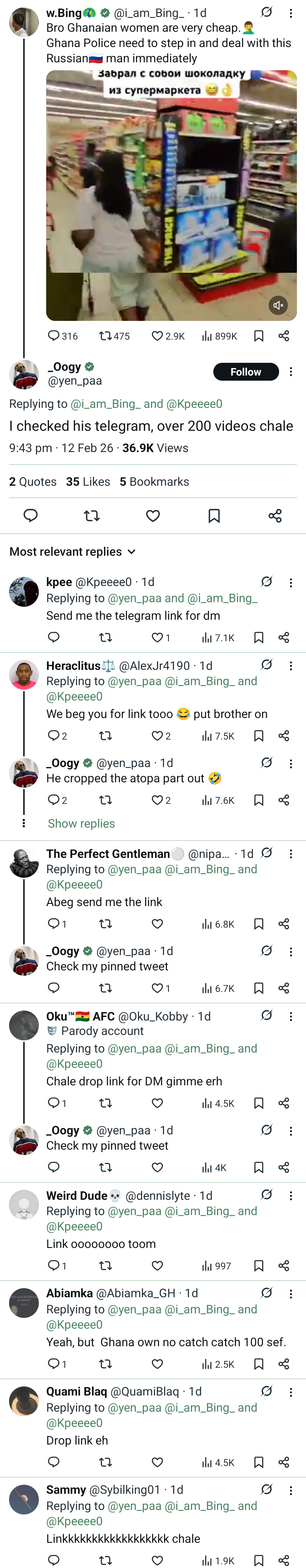Viewport: 306px width, 1568px height.
Task: View the 35 Likes list
Action: coord(88,482)
